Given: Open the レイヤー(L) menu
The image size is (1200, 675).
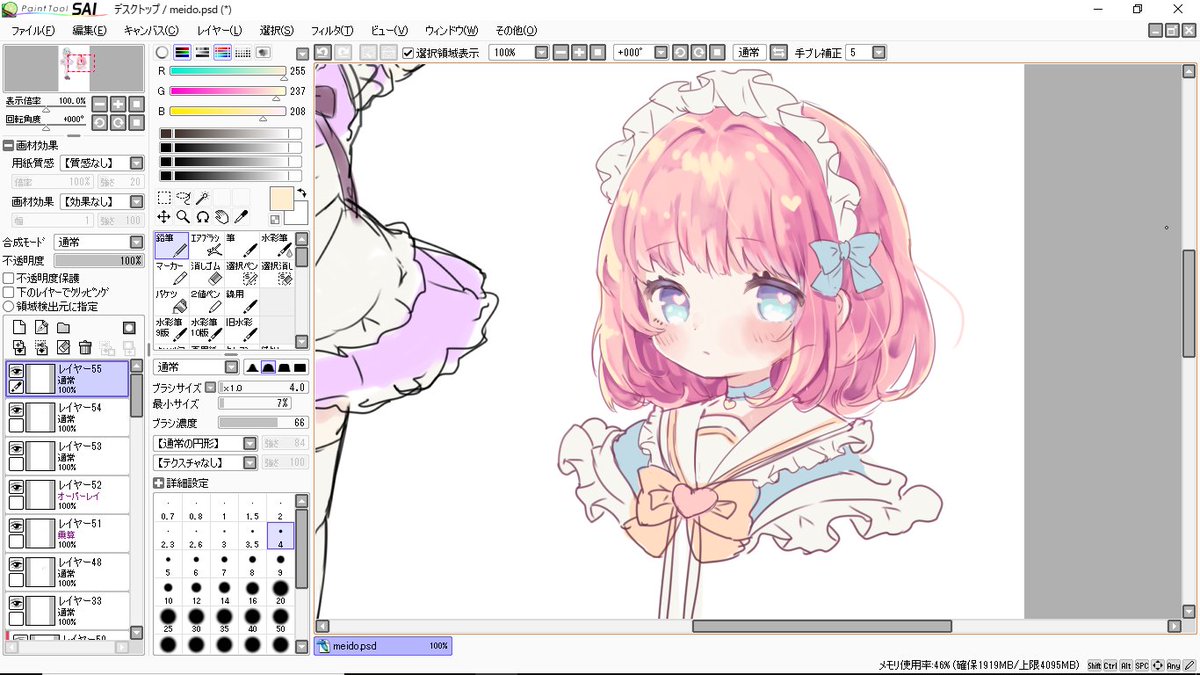Looking at the screenshot, I should (x=220, y=30).
